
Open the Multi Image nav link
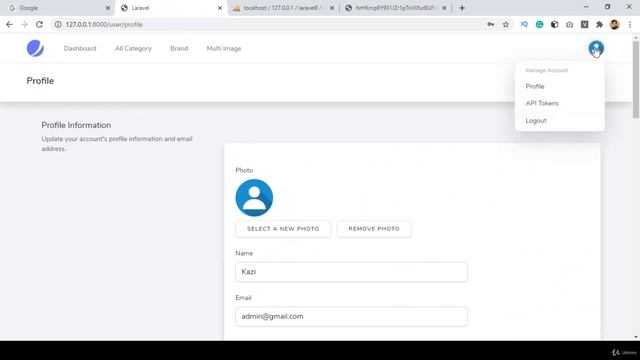click(x=224, y=48)
